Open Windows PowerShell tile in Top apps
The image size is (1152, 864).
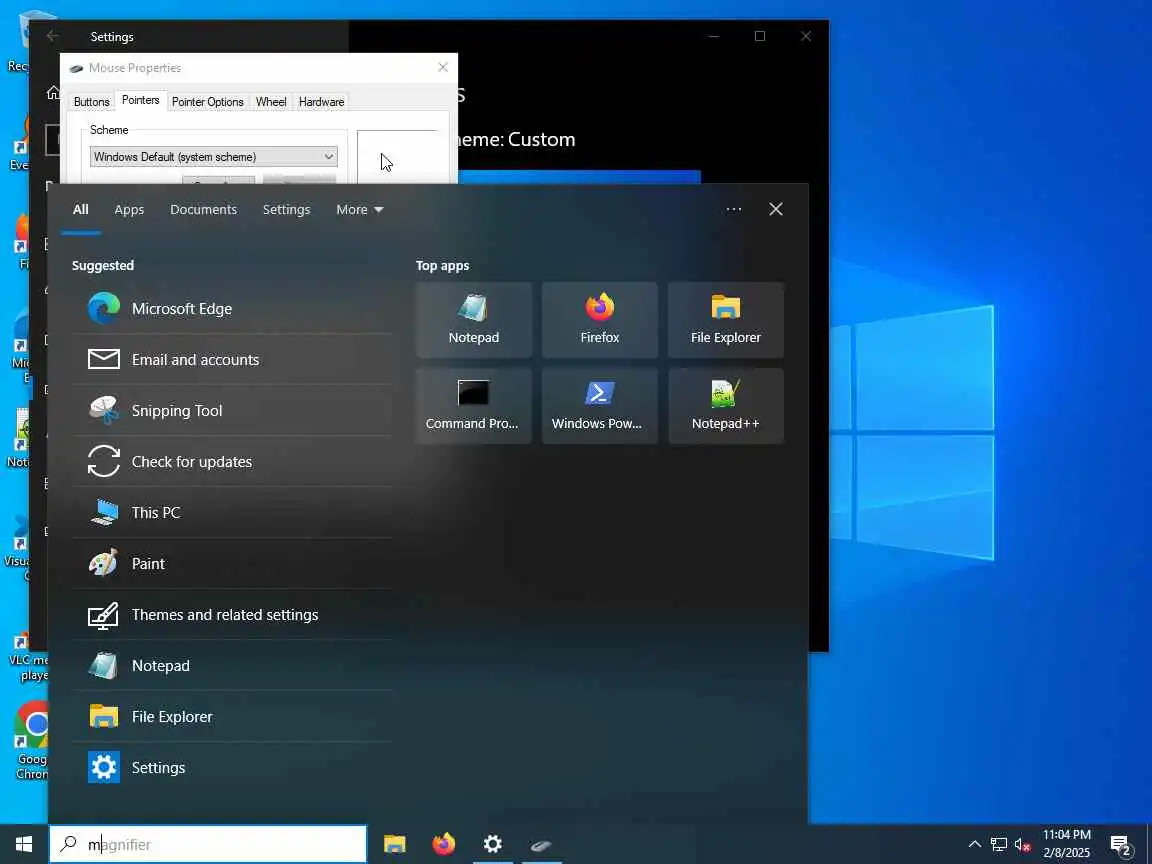tap(600, 406)
